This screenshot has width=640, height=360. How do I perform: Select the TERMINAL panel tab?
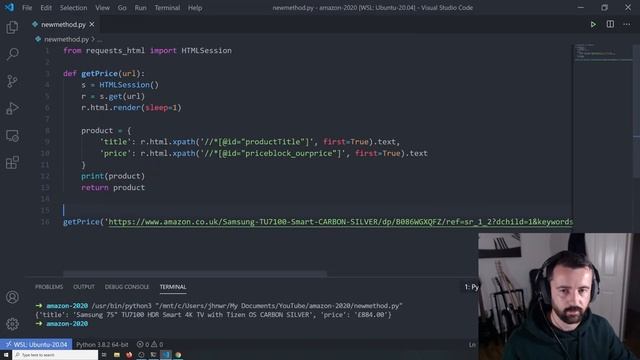coord(173,287)
